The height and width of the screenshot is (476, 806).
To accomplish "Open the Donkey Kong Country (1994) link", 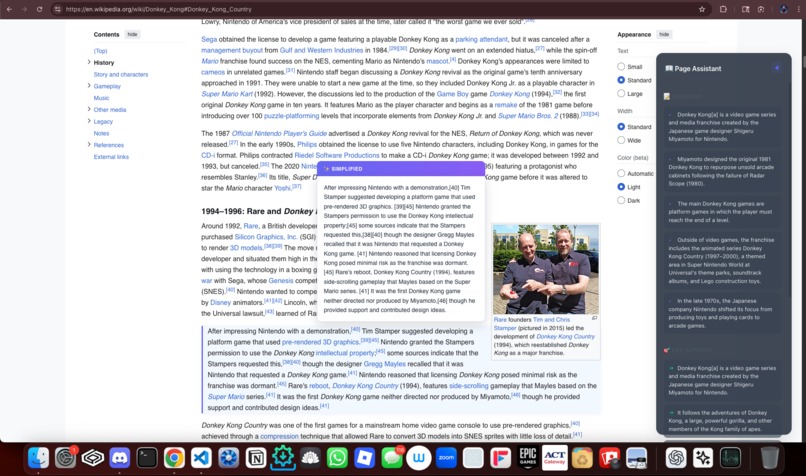I will click(365, 386).
